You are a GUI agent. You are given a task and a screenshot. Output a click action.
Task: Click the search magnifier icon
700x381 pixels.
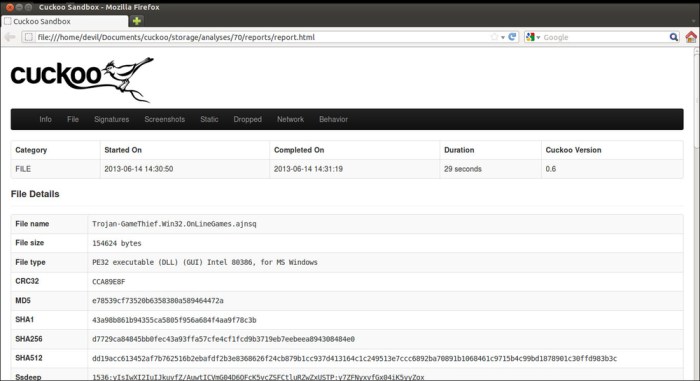pos(674,37)
